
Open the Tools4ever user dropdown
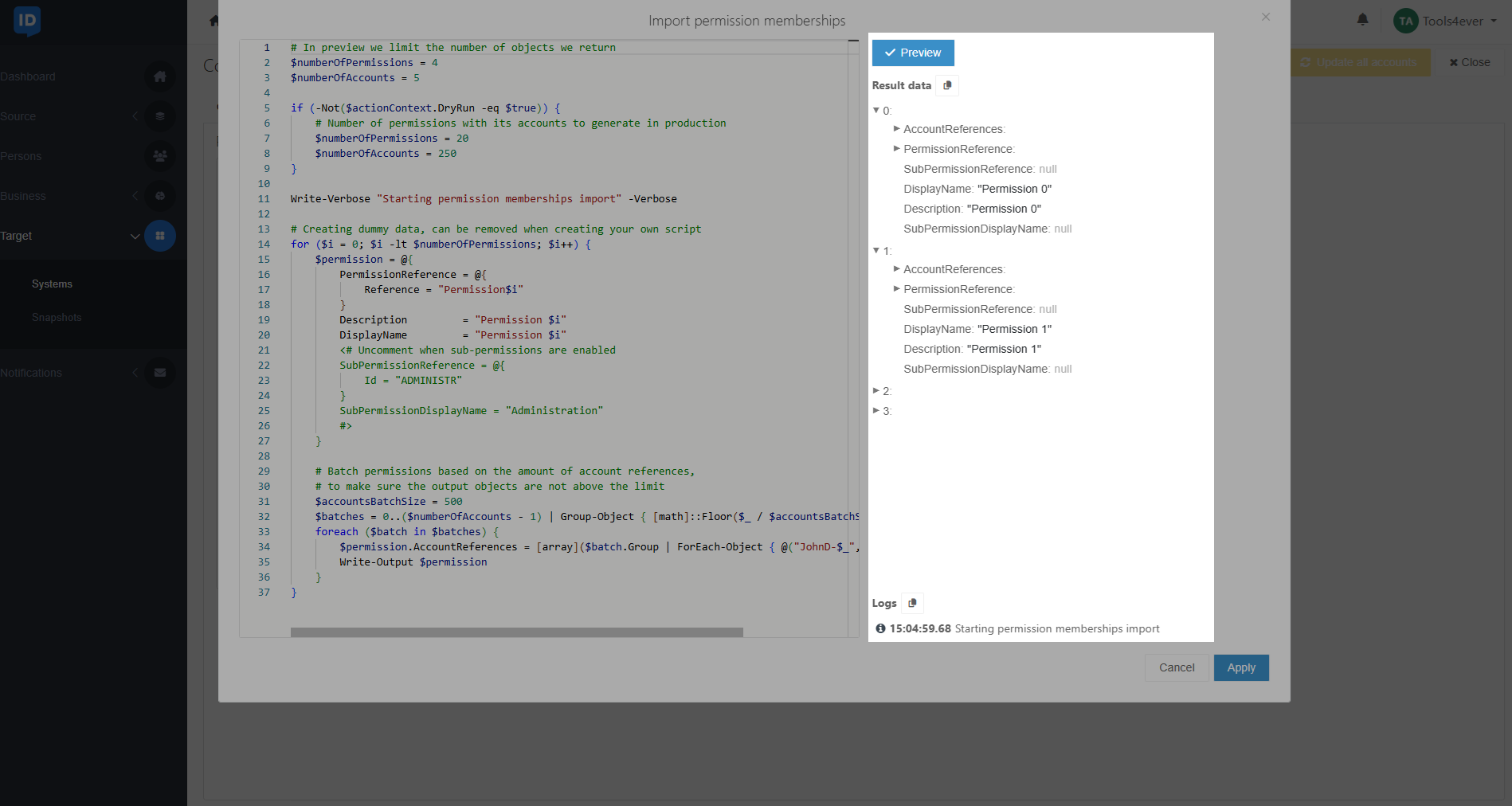point(1459,21)
